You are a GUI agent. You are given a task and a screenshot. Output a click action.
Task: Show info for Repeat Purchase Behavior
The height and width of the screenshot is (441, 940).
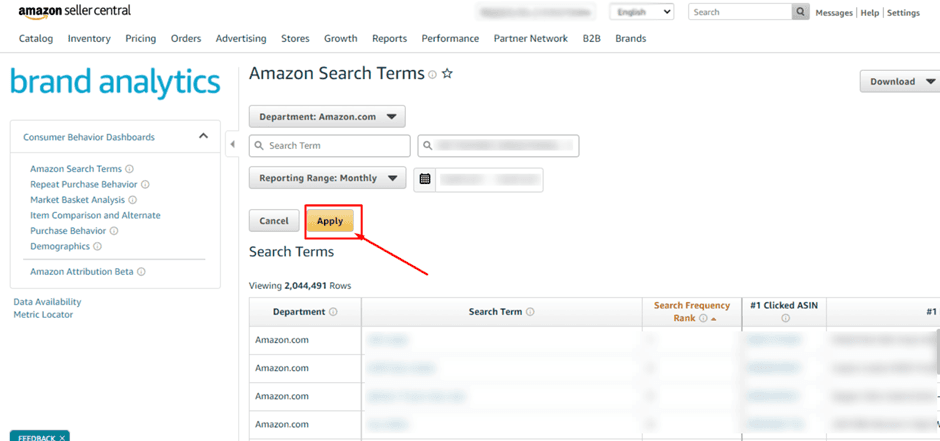pyautogui.click(x=145, y=185)
